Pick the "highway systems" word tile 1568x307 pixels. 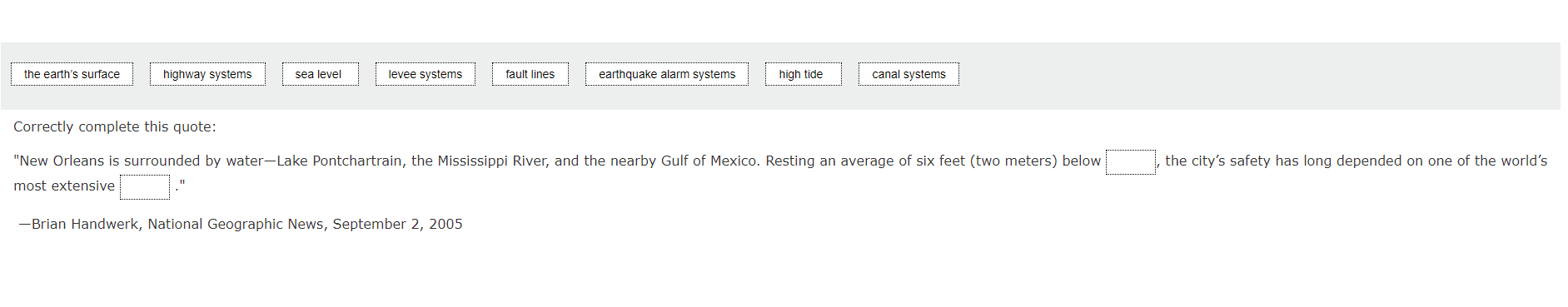207,74
